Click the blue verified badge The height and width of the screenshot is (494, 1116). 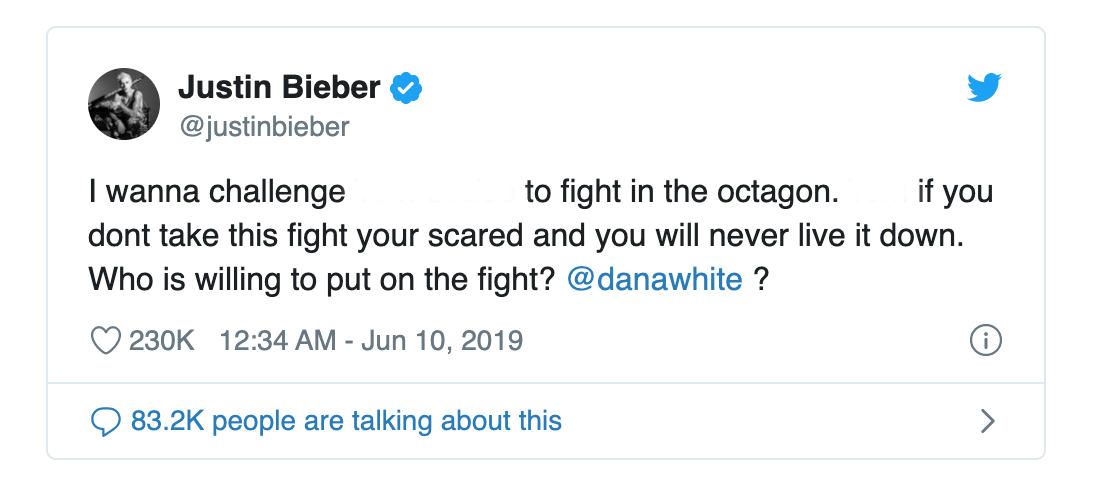(404, 89)
